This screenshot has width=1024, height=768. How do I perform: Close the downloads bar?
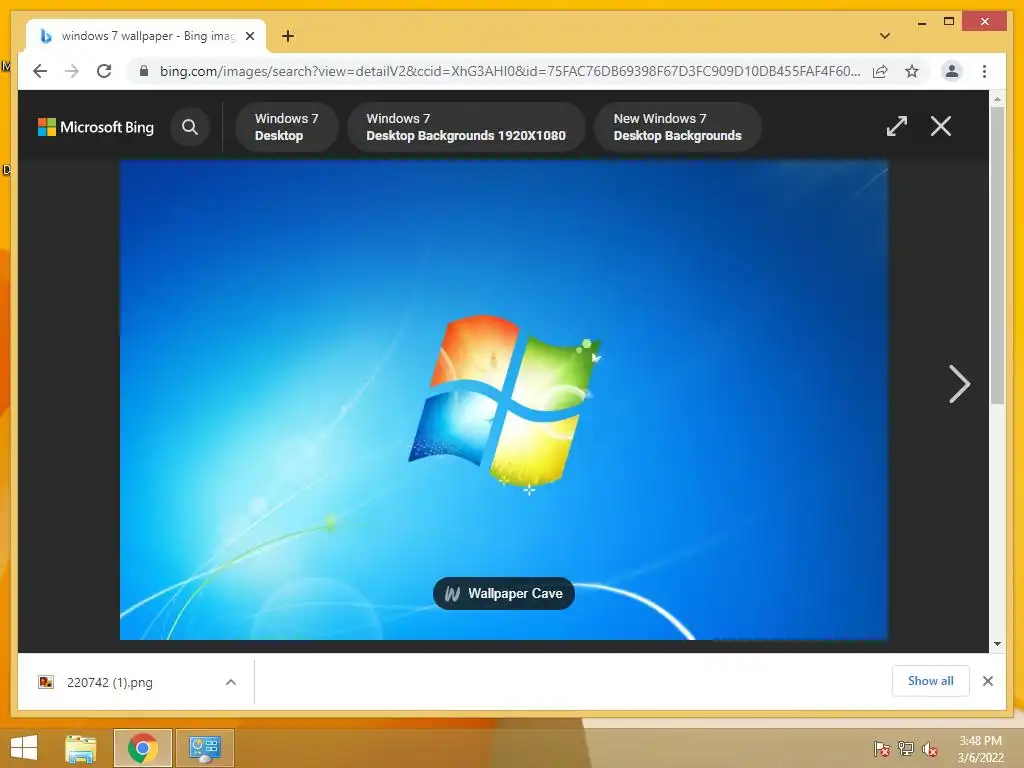988,681
